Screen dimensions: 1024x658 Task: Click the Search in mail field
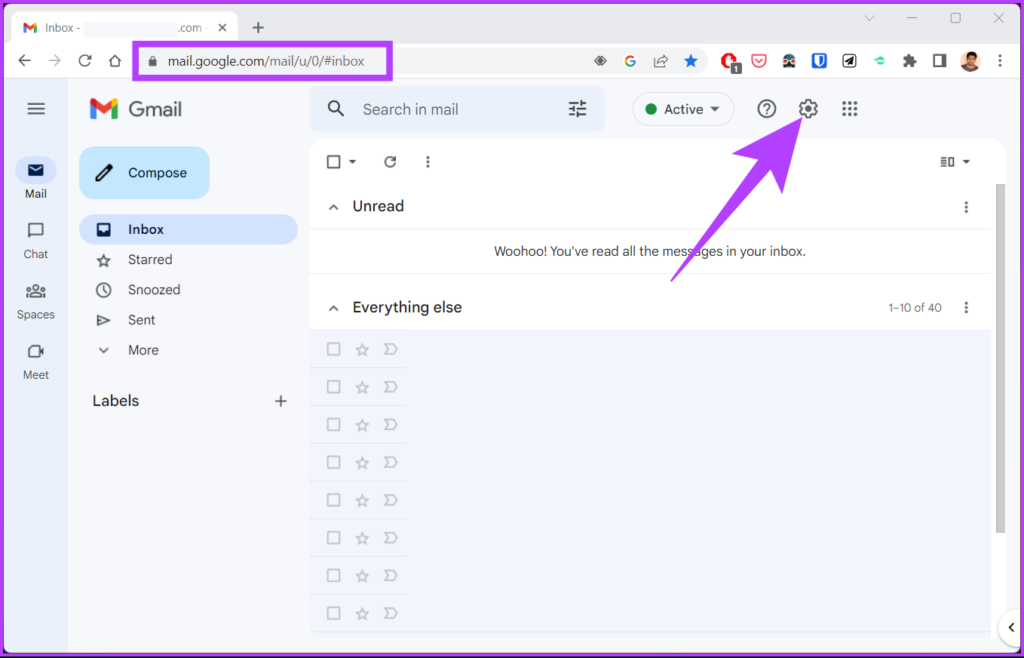click(x=457, y=109)
